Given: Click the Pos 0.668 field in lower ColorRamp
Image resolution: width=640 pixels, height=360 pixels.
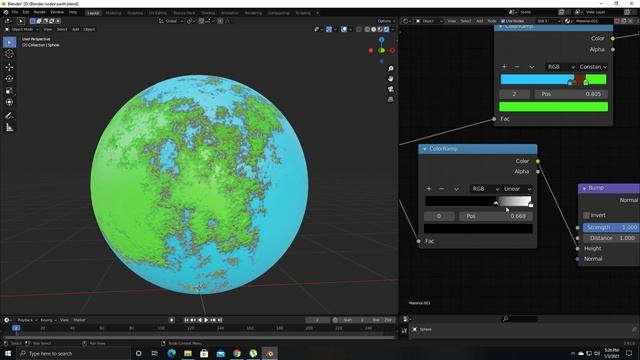Looking at the screenshot, I should click(496, 216).
